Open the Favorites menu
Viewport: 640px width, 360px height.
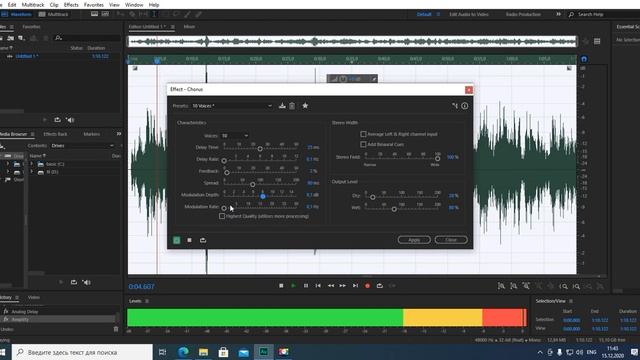pyautogui.click(x=93, y=5)
